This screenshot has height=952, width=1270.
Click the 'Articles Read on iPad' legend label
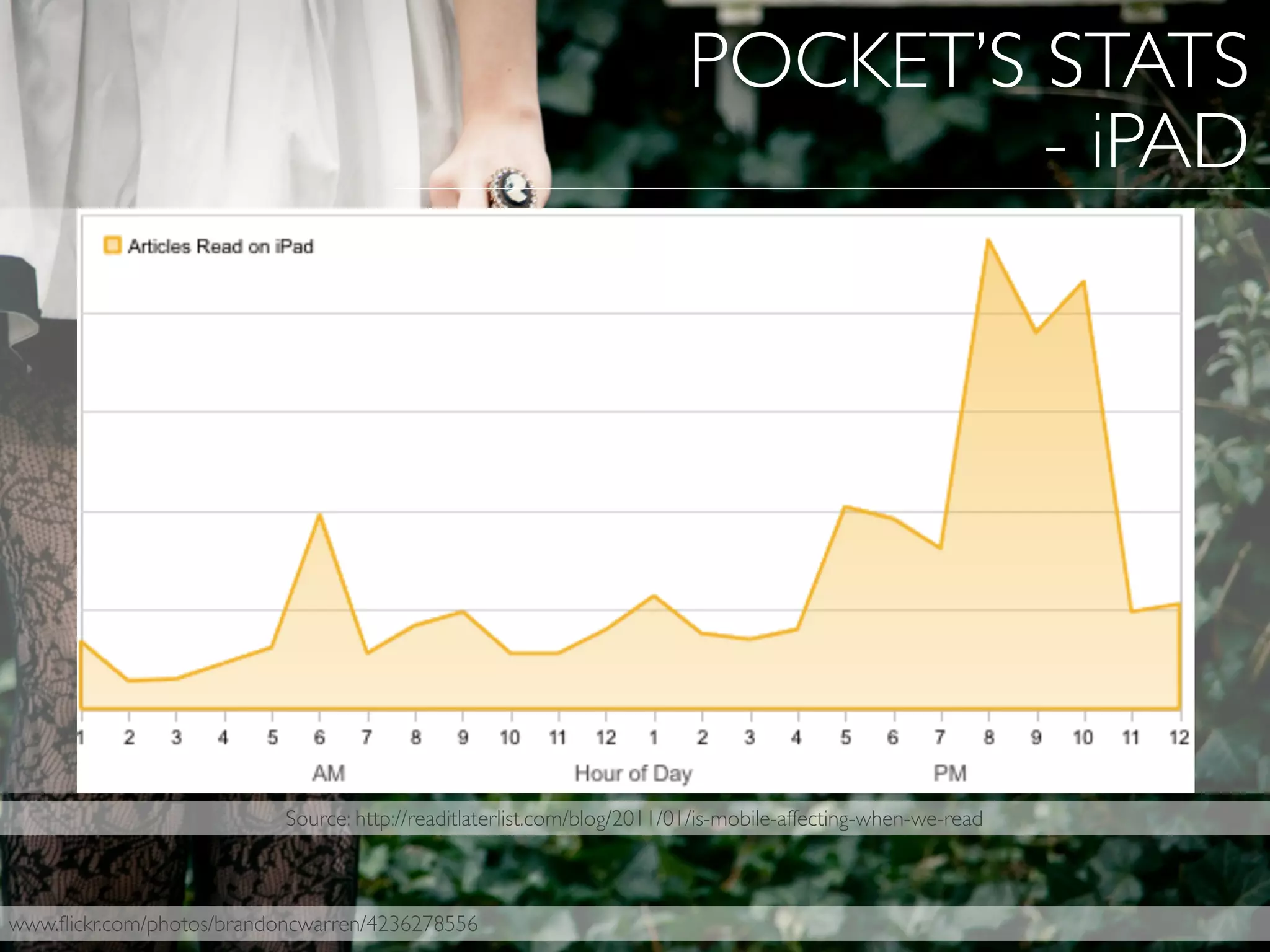point(220,247)
